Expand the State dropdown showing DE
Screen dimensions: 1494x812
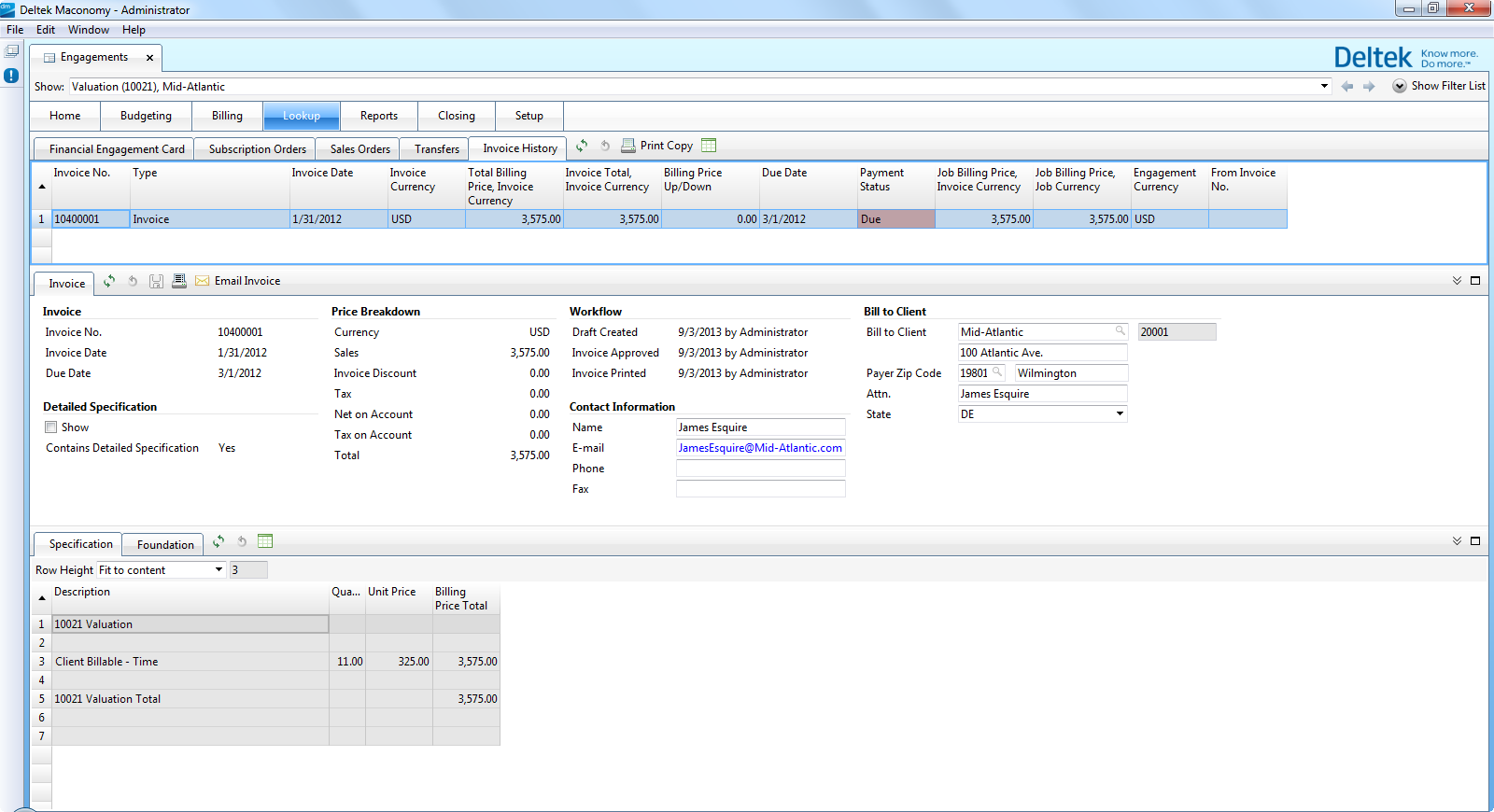pyautogui.click(x=1120, y=414)
